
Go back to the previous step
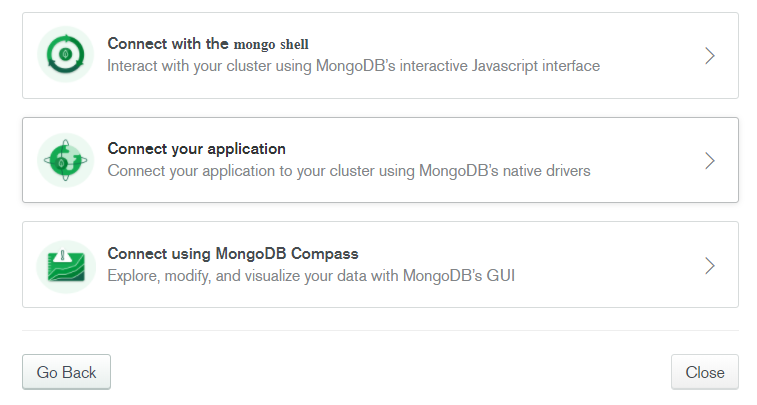pos(66,372)
